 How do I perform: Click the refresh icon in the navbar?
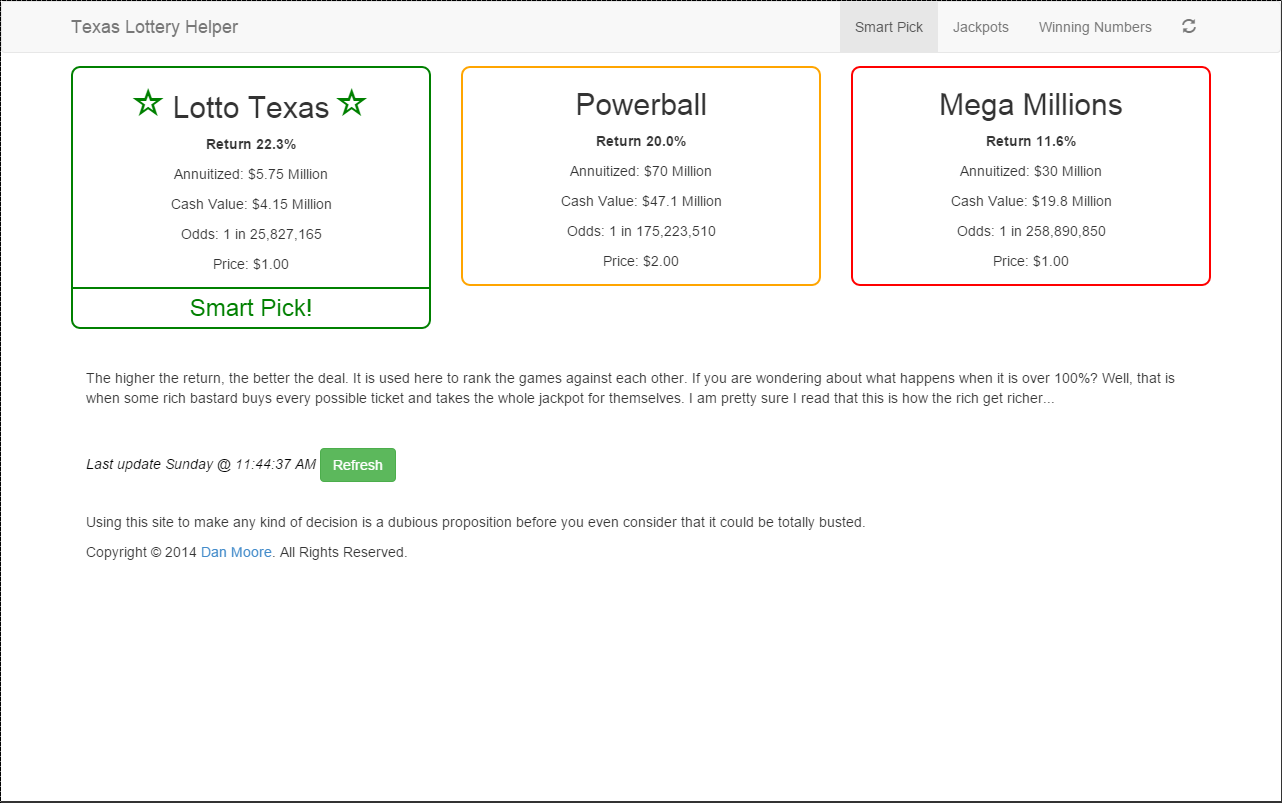coord(1189,27)
